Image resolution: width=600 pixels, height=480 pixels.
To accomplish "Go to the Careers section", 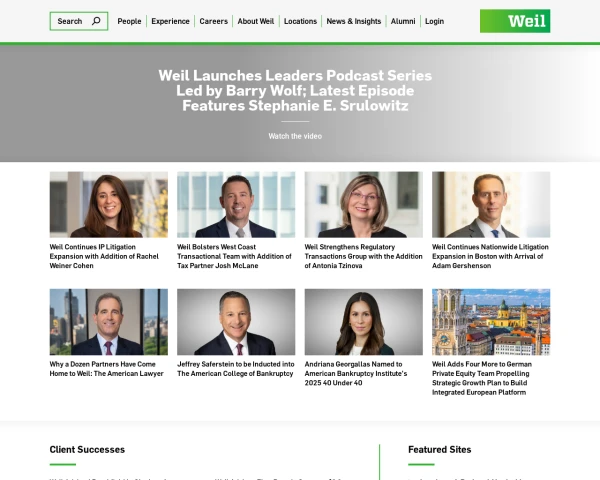I will 214,21.
